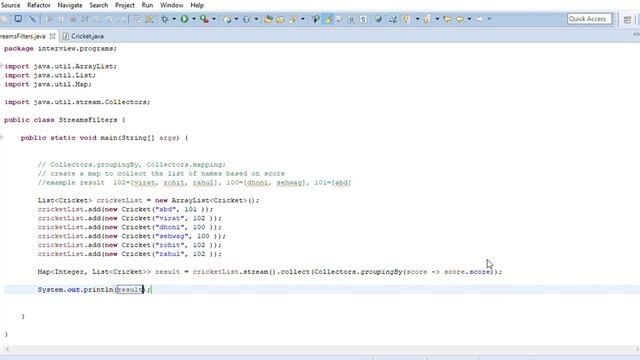This screenshot has height=360, width=640.
Task: Open Previous Annotation dropdown arrow
Action: coord(437,19)
